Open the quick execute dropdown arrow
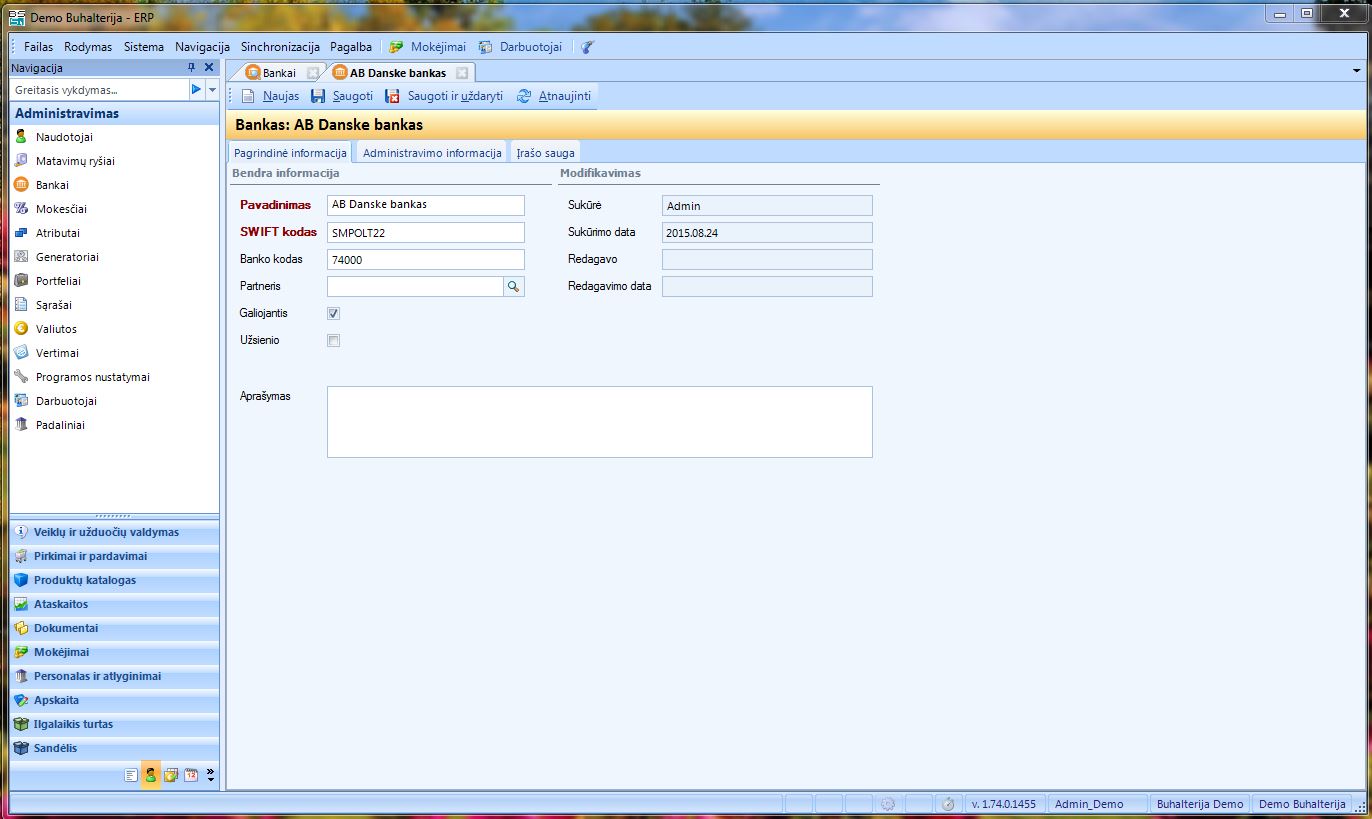The width and height of the screenshot is (1372, 819). (212, 90)
